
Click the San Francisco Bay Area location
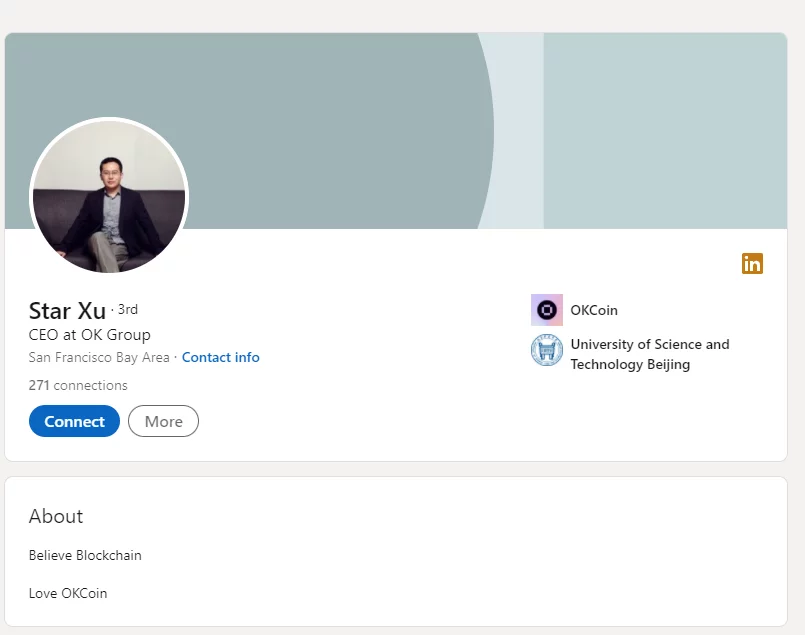pos(99,357)
